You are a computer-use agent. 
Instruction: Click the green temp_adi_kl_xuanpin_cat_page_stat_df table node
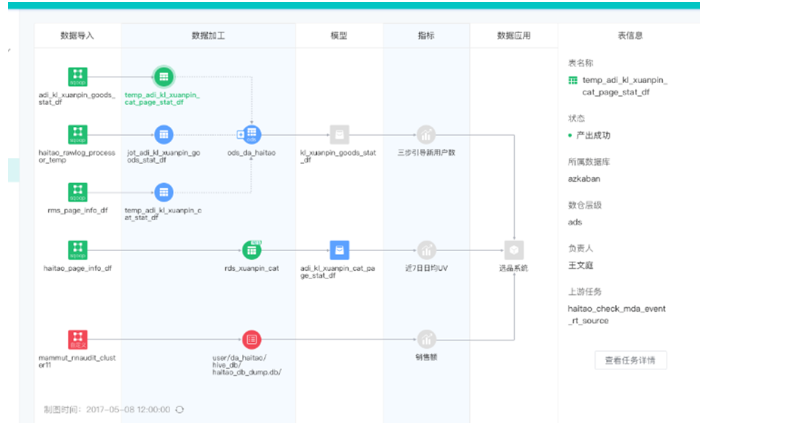[163, 77]
